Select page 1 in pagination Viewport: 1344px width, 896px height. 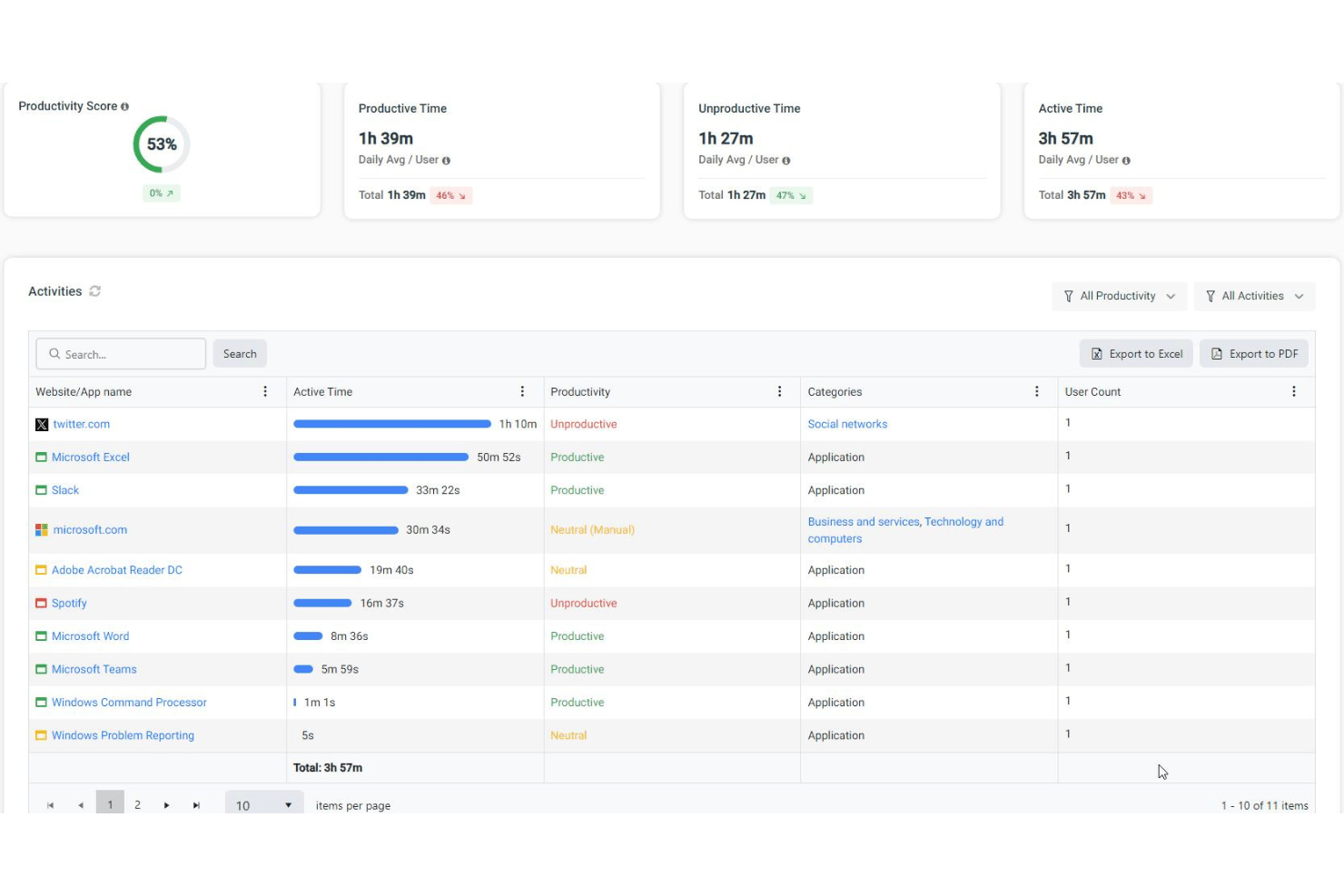coord(110,804)
